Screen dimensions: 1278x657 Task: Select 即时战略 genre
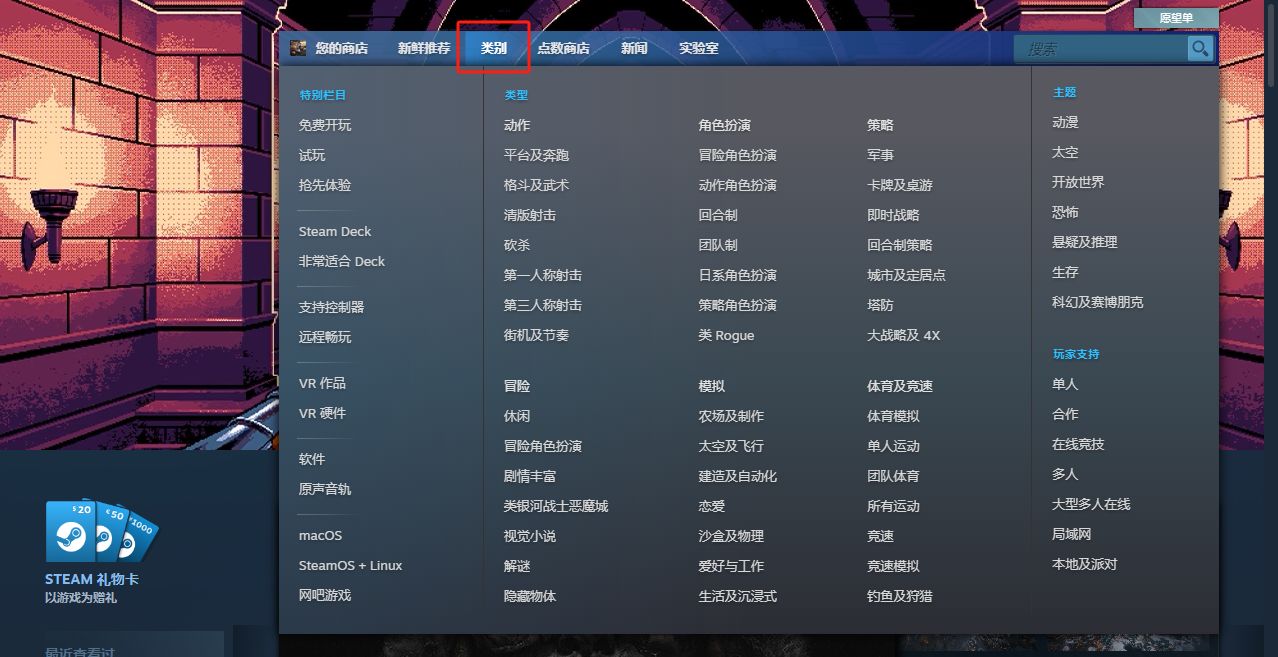click(893, 215)
